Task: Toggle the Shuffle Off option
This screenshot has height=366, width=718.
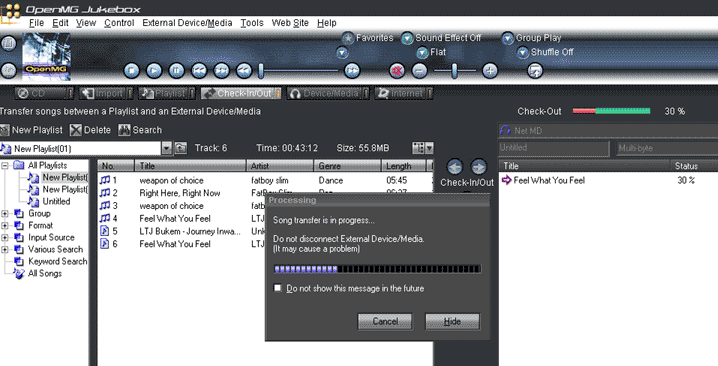Action: (523, 53)
